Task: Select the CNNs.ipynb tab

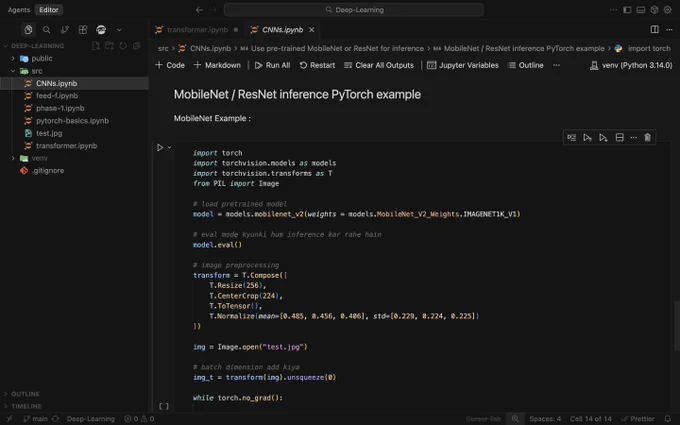Action: tap(282, 29)
